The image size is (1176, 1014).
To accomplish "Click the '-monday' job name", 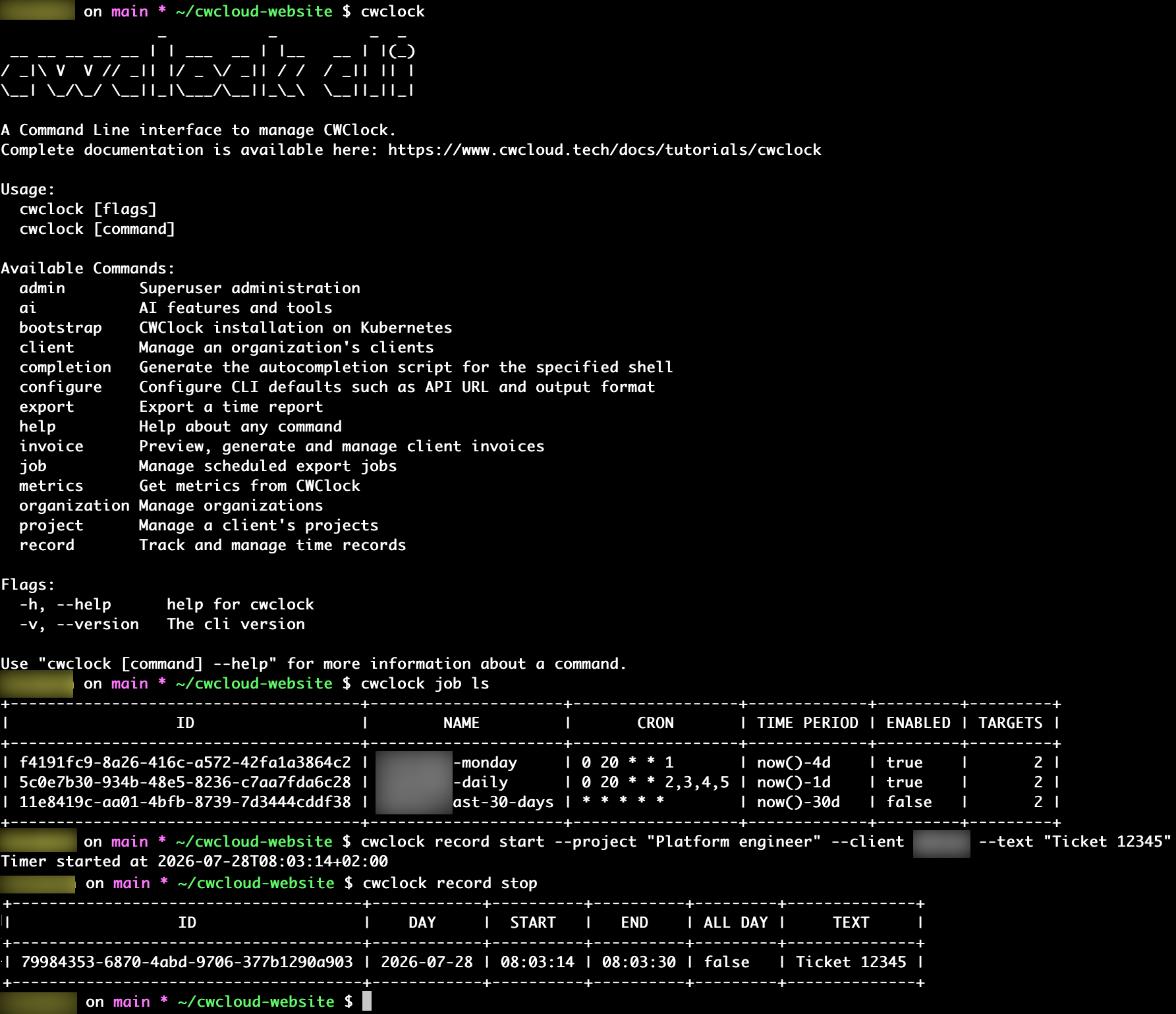I will pos(485,762).
